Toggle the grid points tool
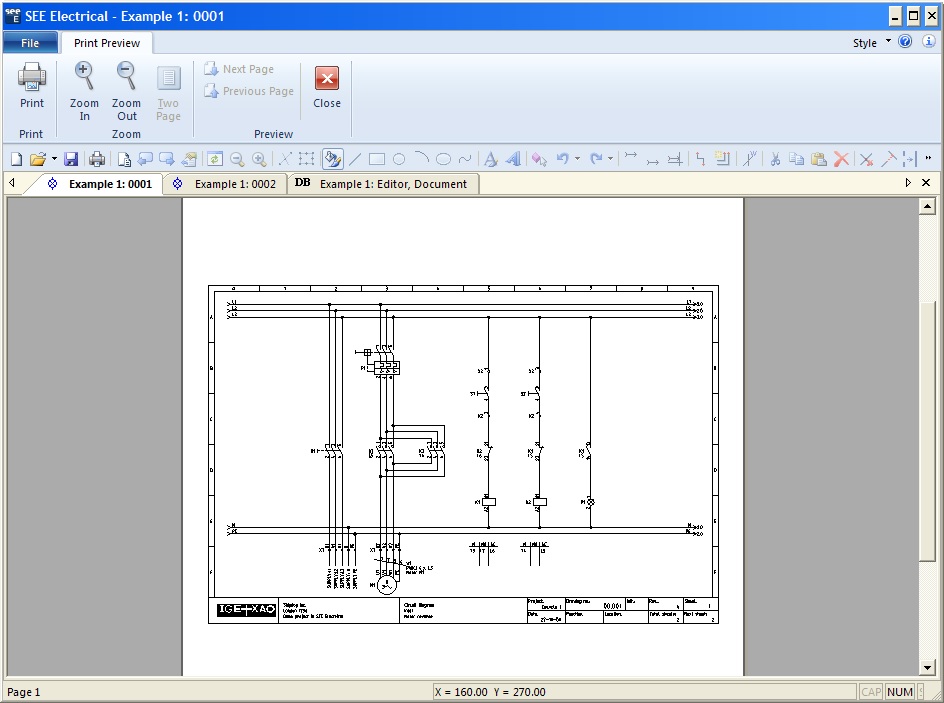Image resolution: width=944 pixels, height=703 pixels. pyautogui.click(x=307, y=160)
